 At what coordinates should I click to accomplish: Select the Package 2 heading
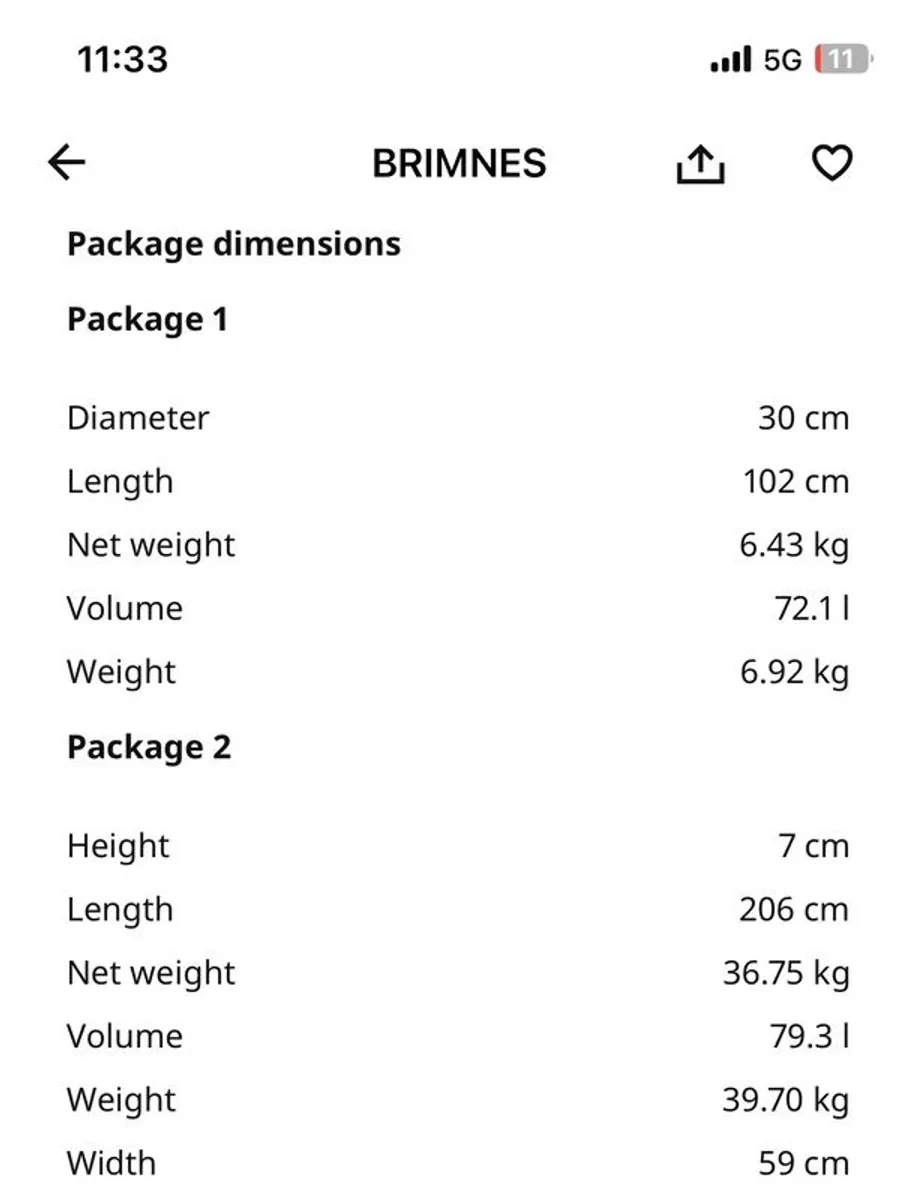pos(149,748)
